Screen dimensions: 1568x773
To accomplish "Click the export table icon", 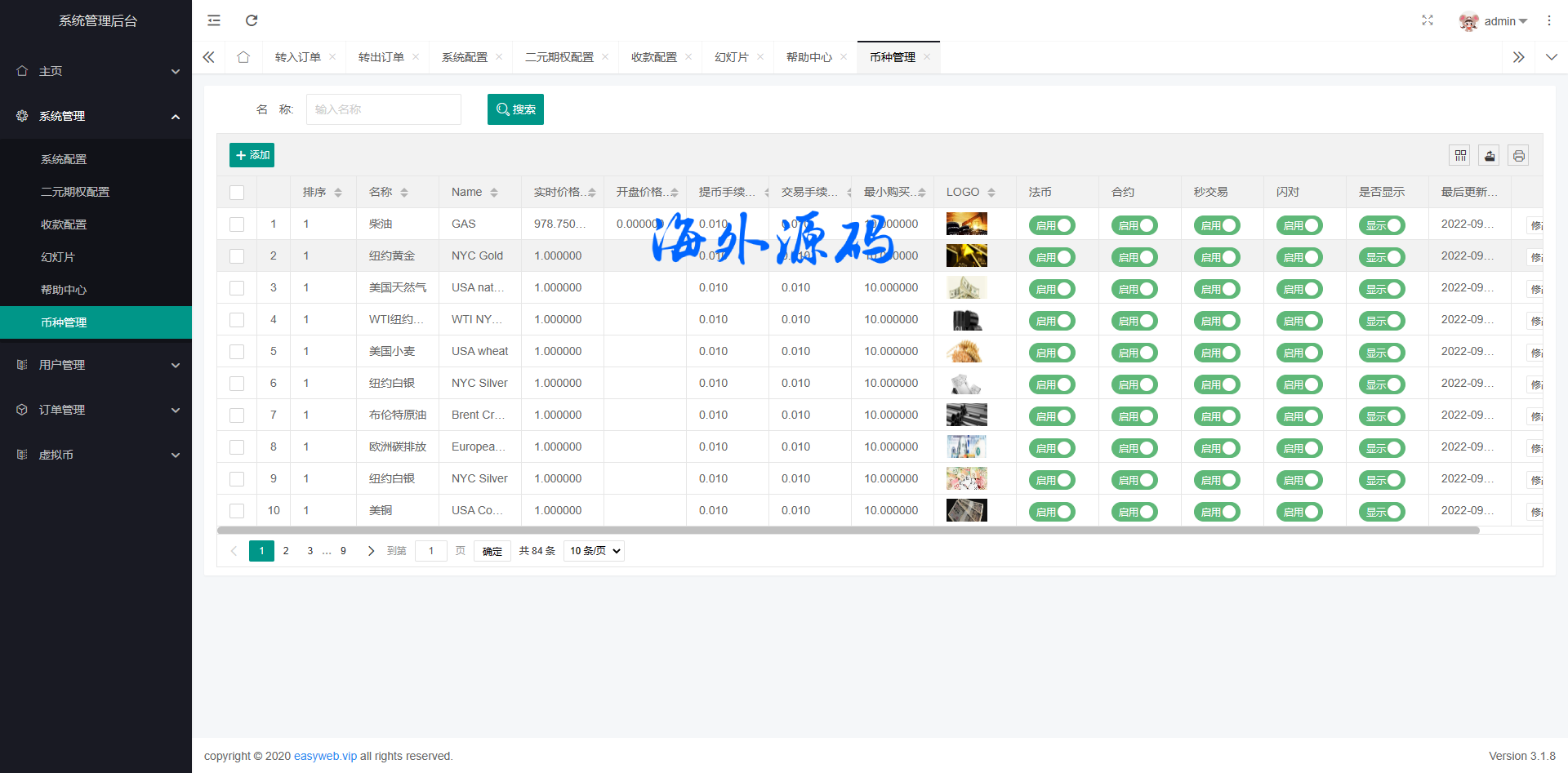I will pyautogui.click(x=1490, y=155).
